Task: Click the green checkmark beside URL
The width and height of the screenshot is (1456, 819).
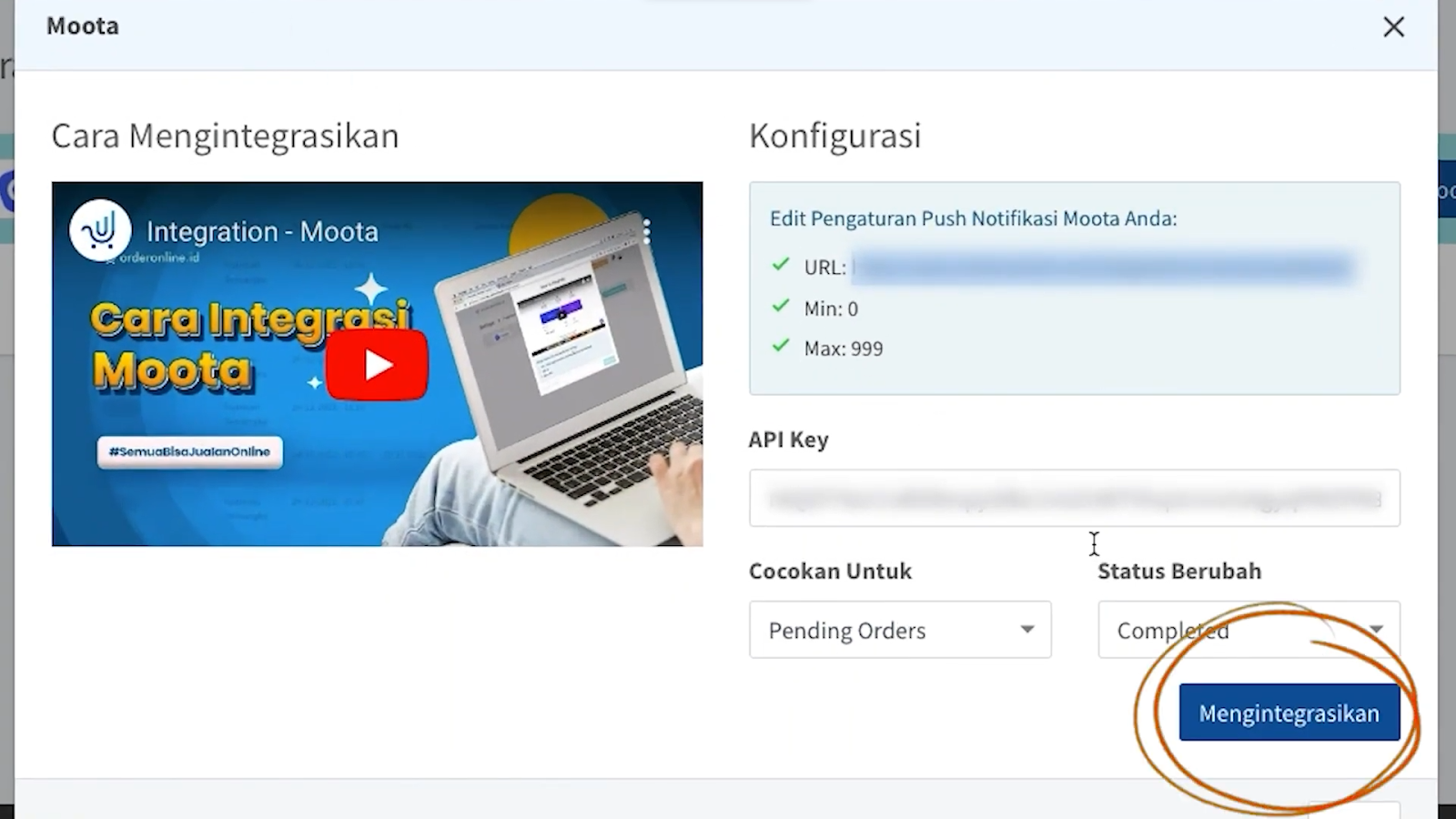Action: pos(781,265)
